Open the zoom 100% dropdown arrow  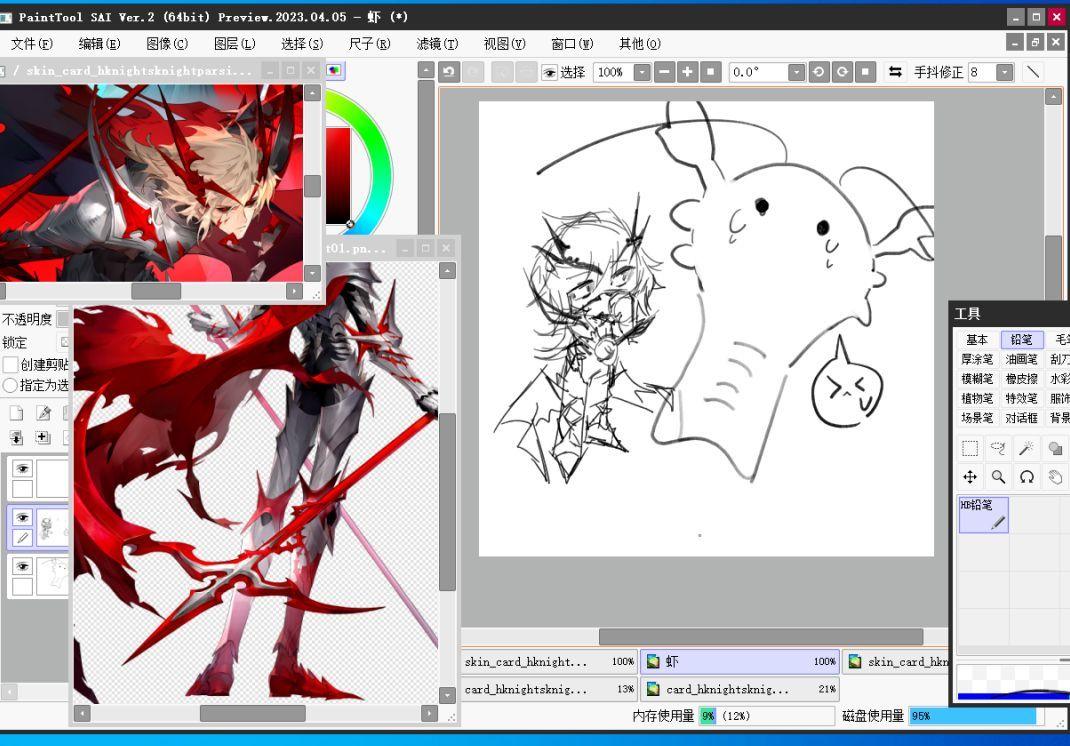click(x=642, y=72)
